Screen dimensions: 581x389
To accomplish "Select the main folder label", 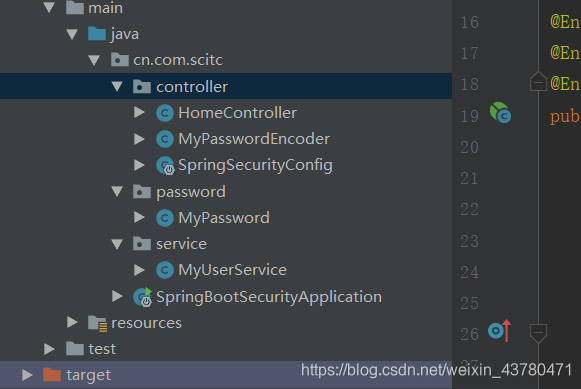I will pyautogui.click(x=106, y=8).
